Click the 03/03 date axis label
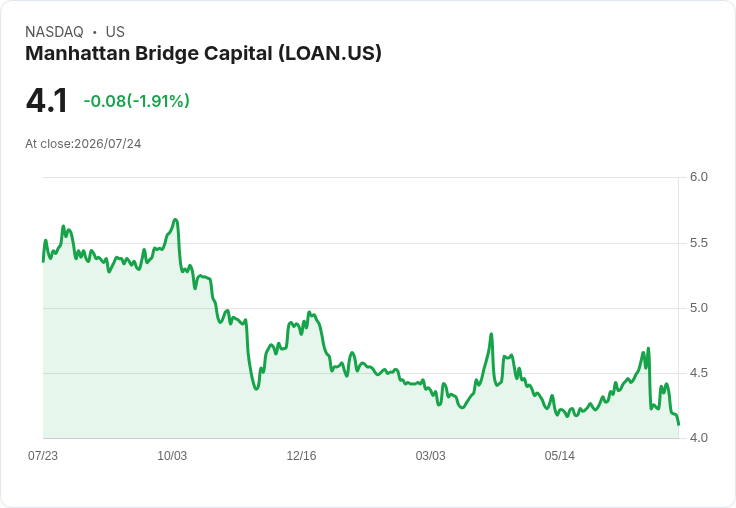The image size is (736, 508). tap(430, 455)
